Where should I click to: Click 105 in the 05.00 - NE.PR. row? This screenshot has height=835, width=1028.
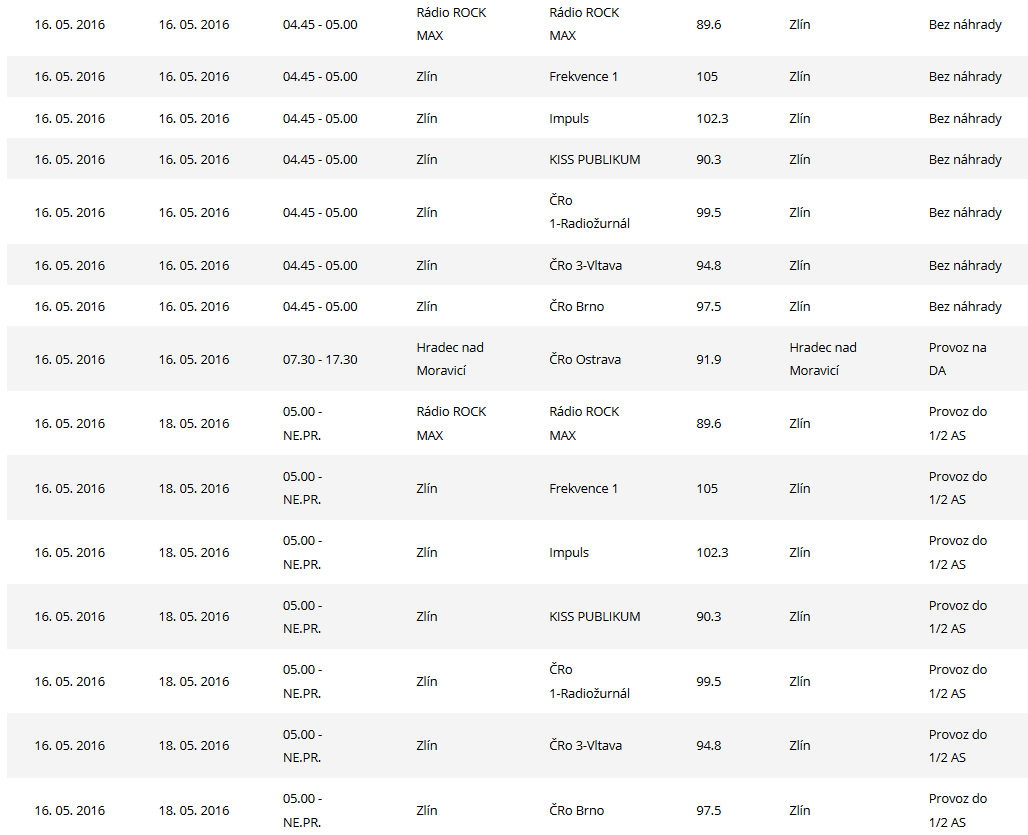pyautogui.click(x=707, y=489)
